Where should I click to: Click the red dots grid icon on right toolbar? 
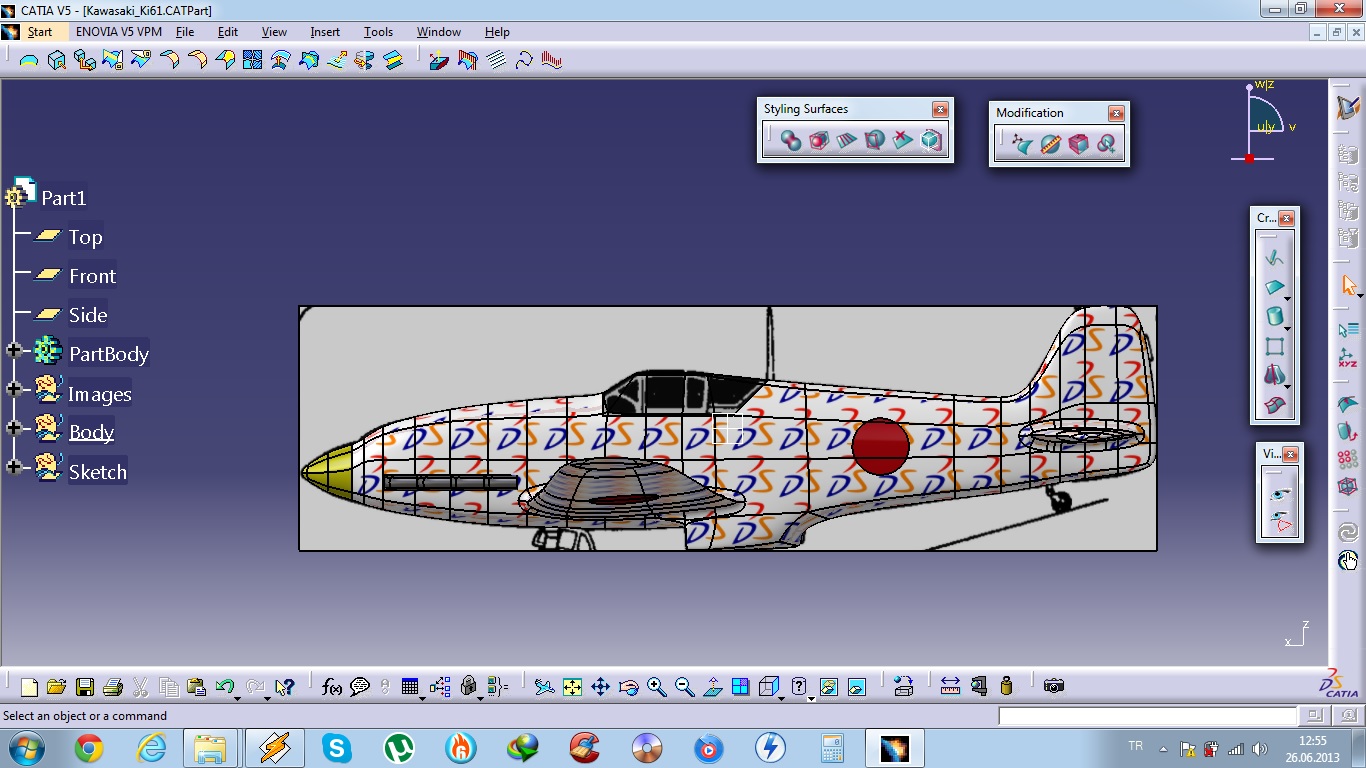point(1348,460)
